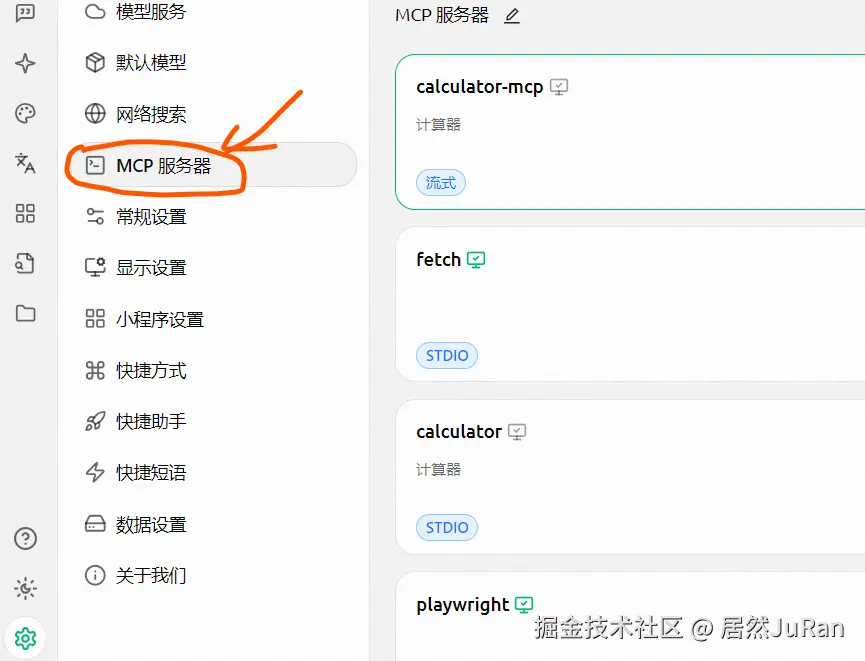The image size is (865, 661).
Task: Open the translate icon
Action: point(25,163)
